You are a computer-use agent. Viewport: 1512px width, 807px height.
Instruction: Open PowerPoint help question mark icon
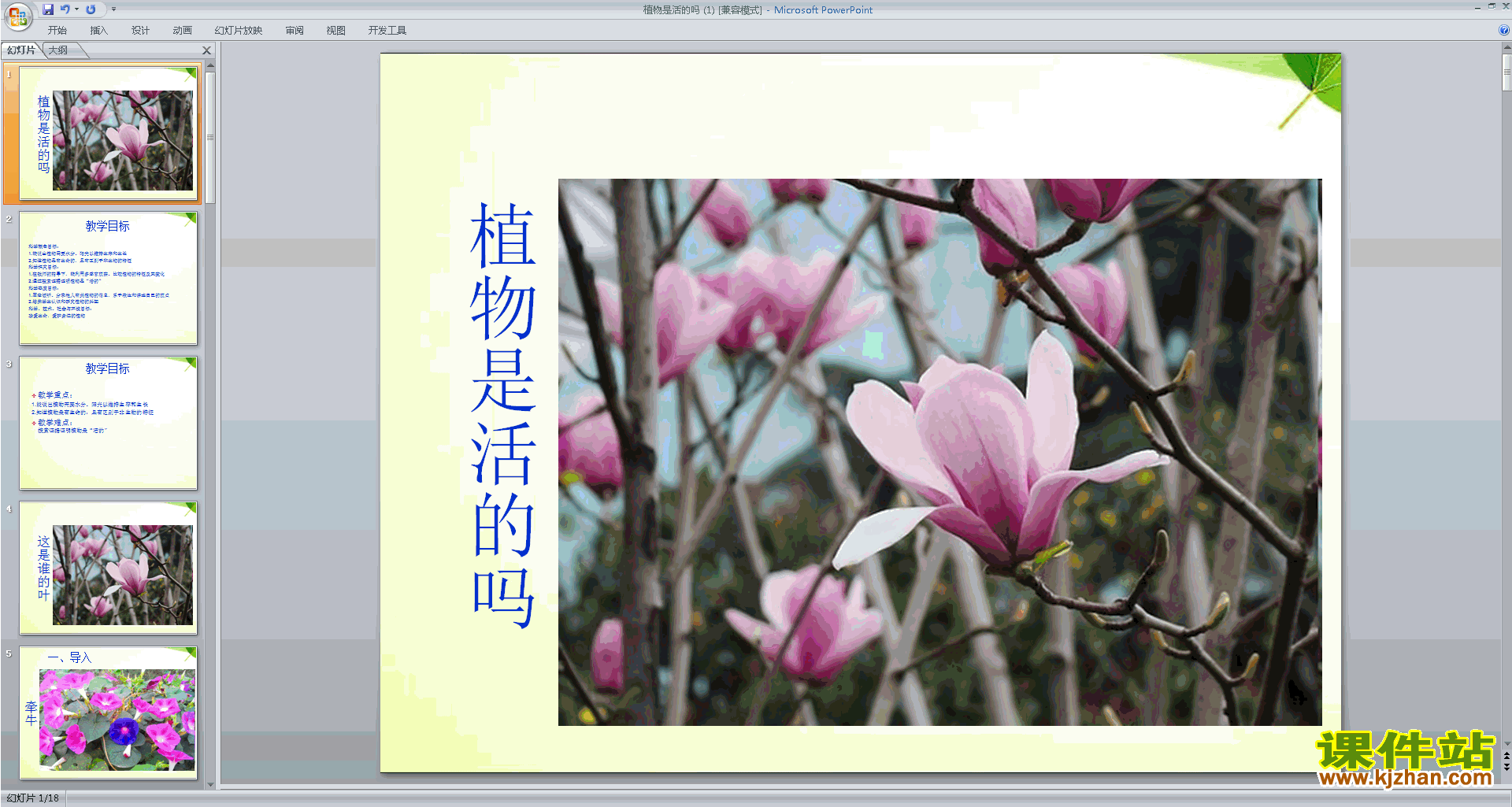pos(1503,31)
